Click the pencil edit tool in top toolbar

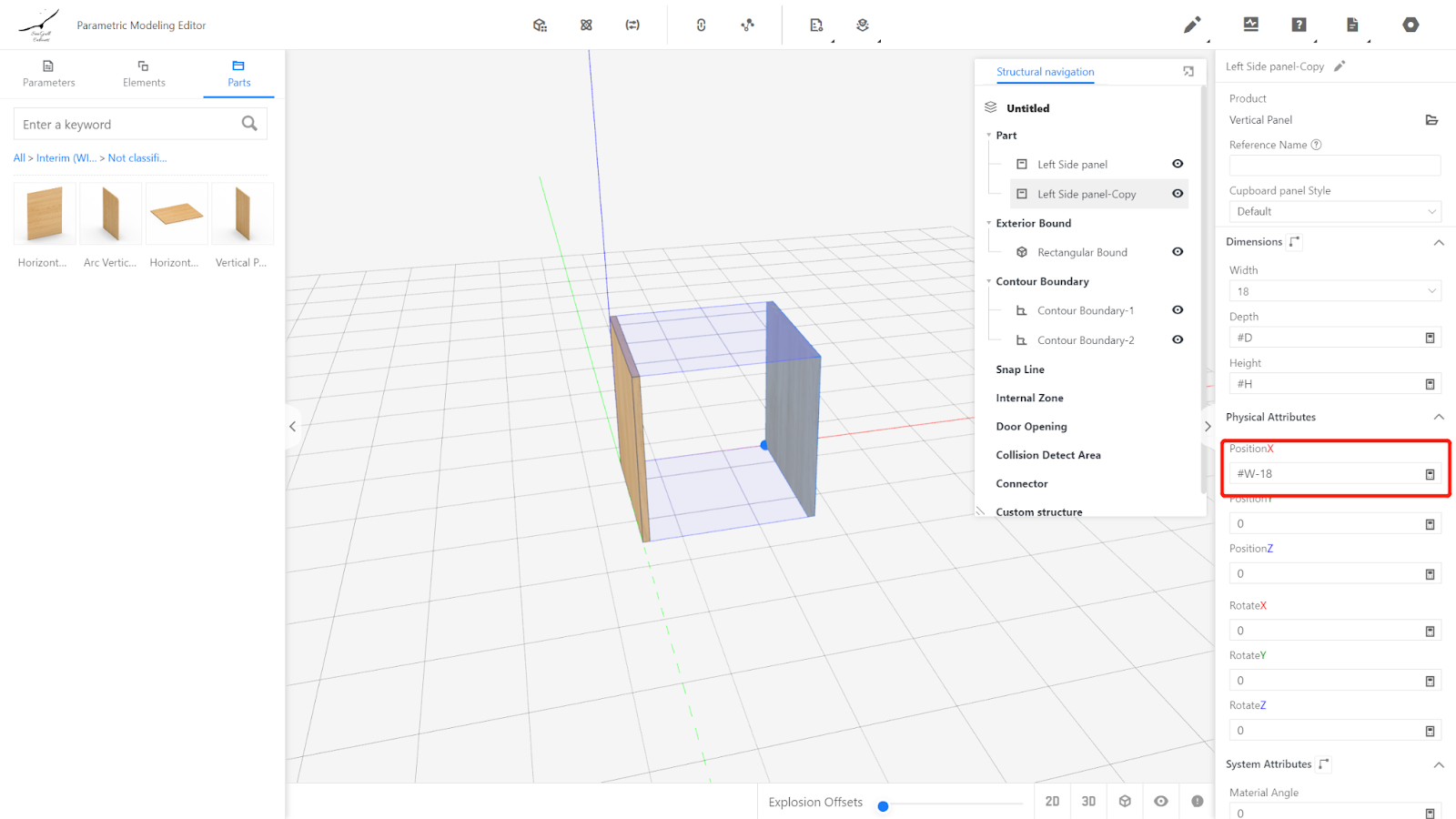tap(1191, 25)
